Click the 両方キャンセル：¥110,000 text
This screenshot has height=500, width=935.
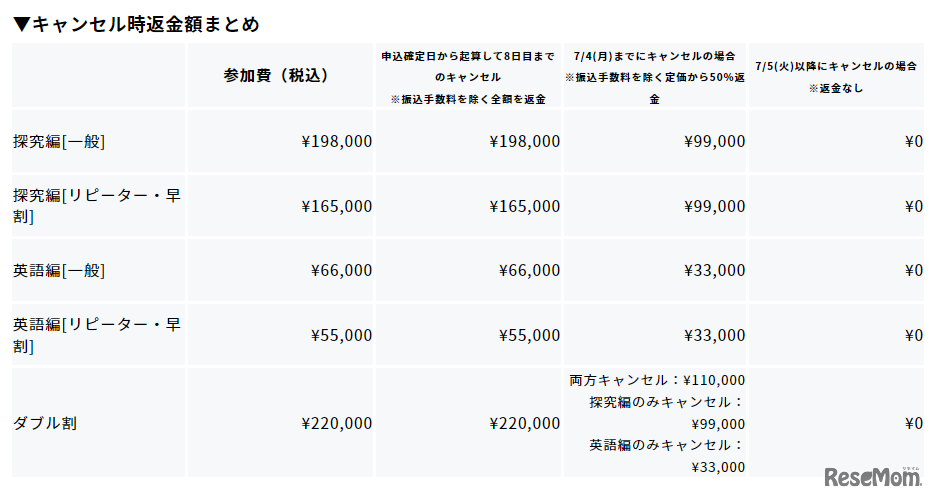pos(657,380)
